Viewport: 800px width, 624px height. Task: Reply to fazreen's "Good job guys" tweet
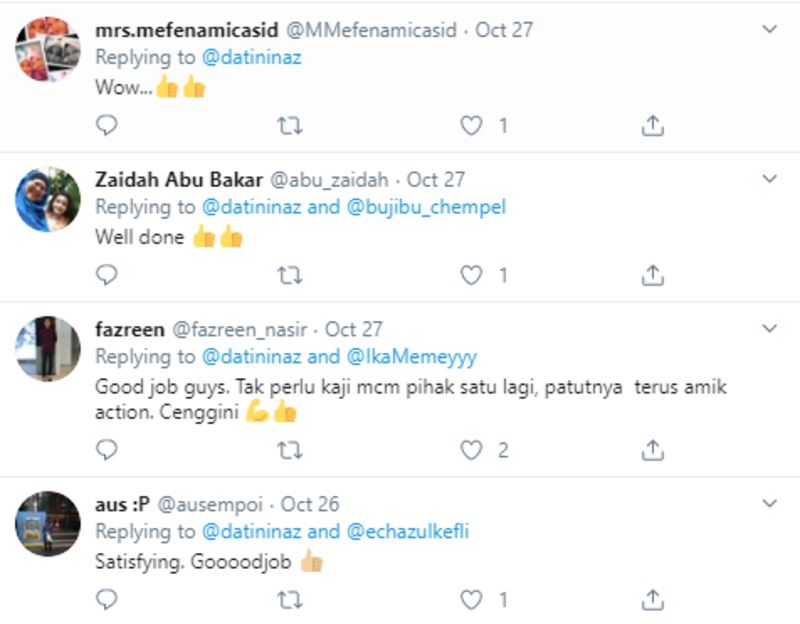click(x=107, y=450)
